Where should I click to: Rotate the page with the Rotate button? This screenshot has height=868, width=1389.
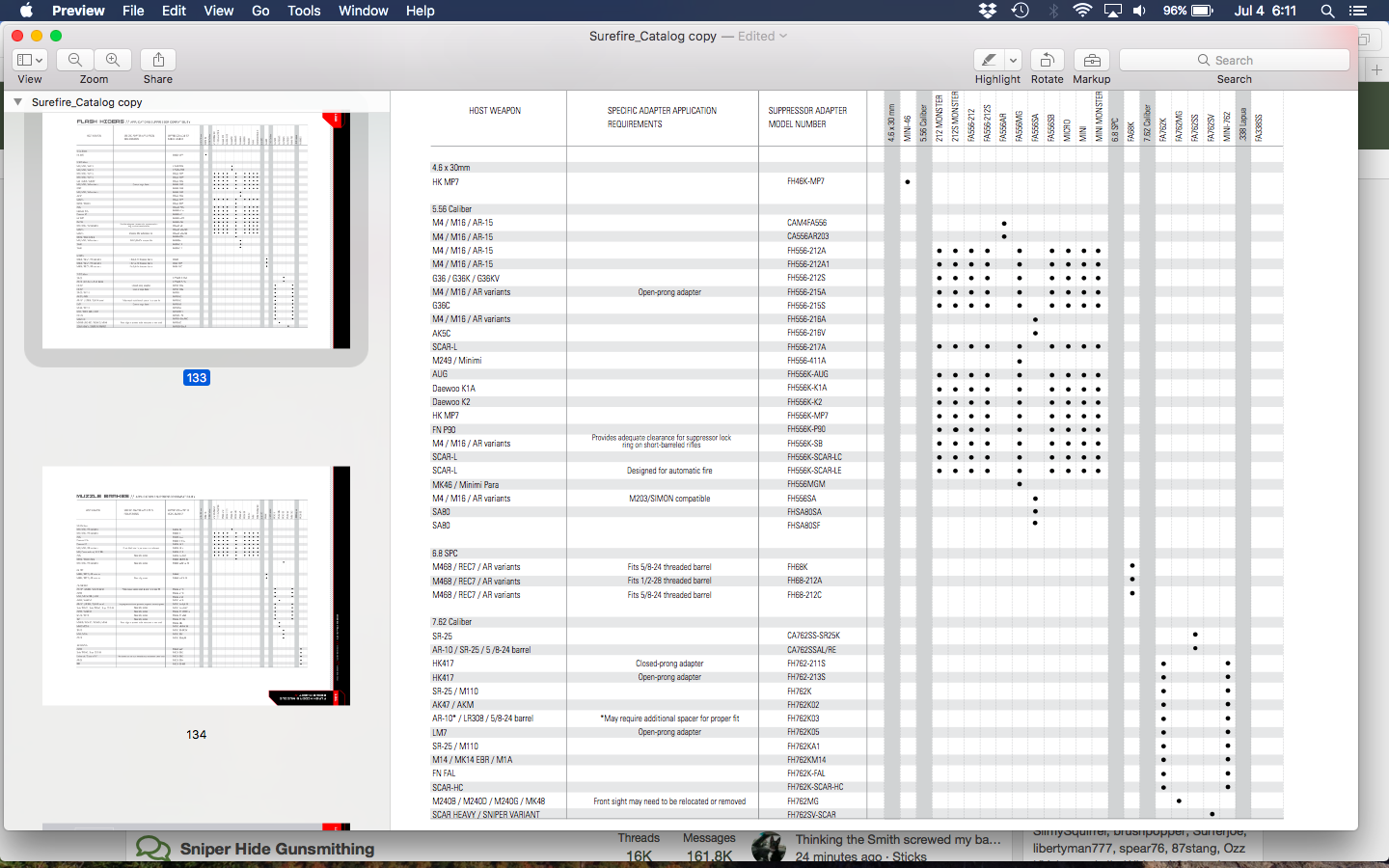1047,60
